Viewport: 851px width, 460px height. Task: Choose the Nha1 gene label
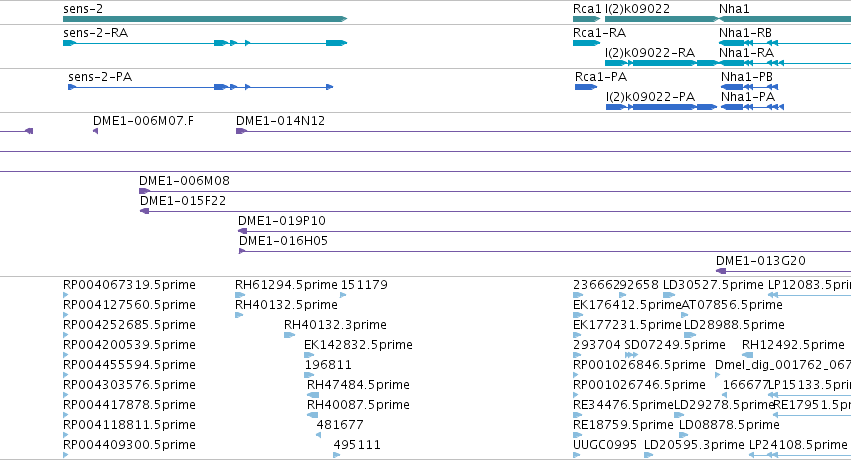(x=734, y=9)
